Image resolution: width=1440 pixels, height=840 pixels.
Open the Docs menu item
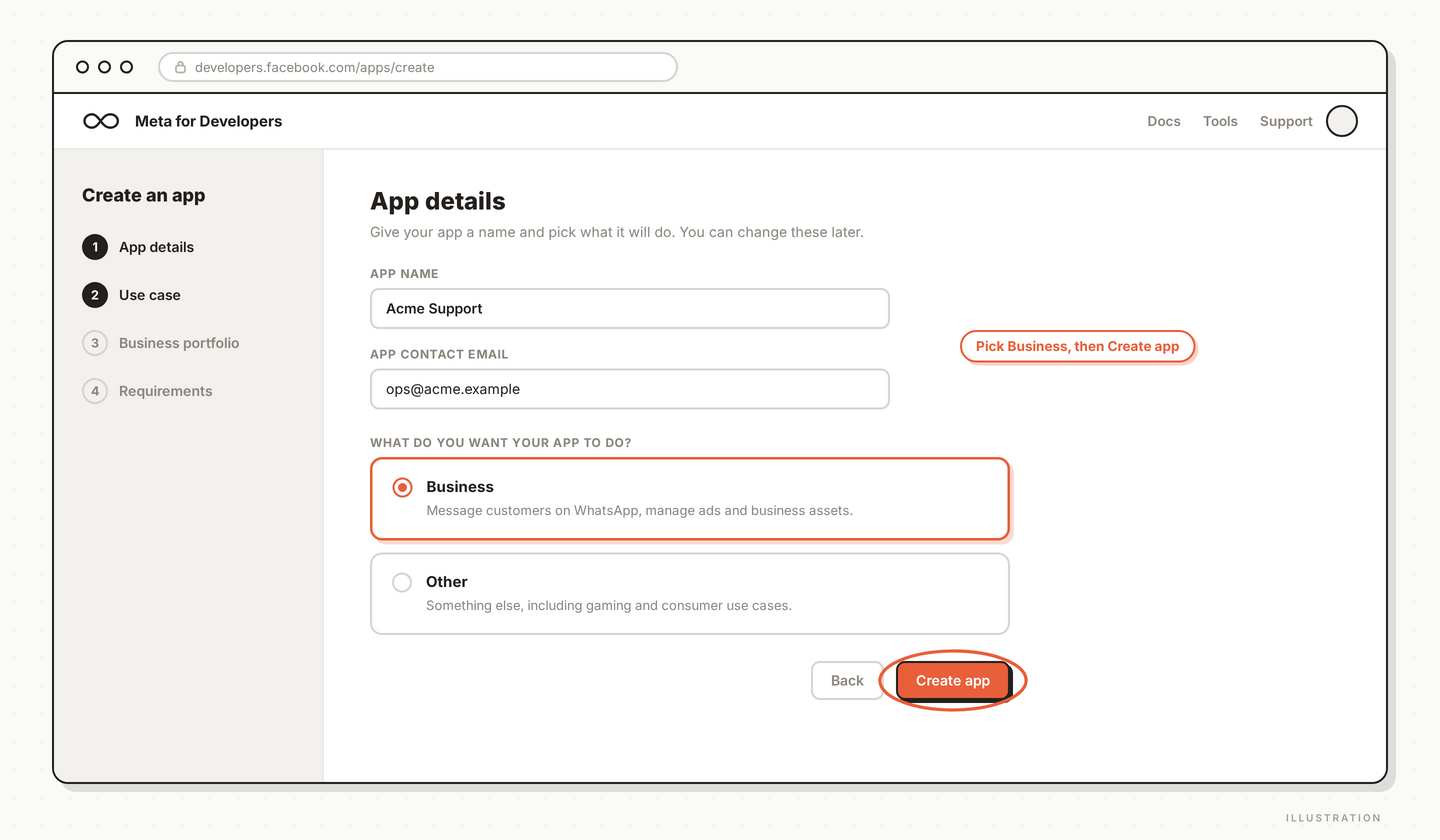(1164, 121)
